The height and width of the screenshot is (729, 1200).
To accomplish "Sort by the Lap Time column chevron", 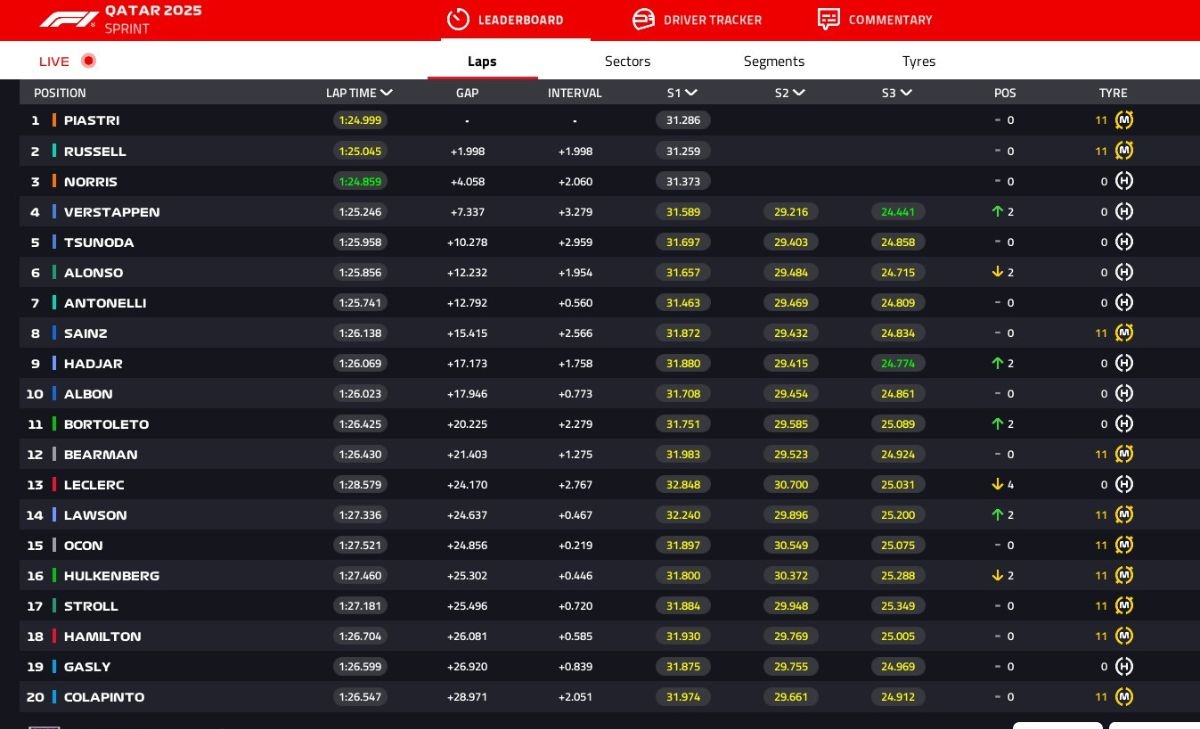I will (387, 93).
